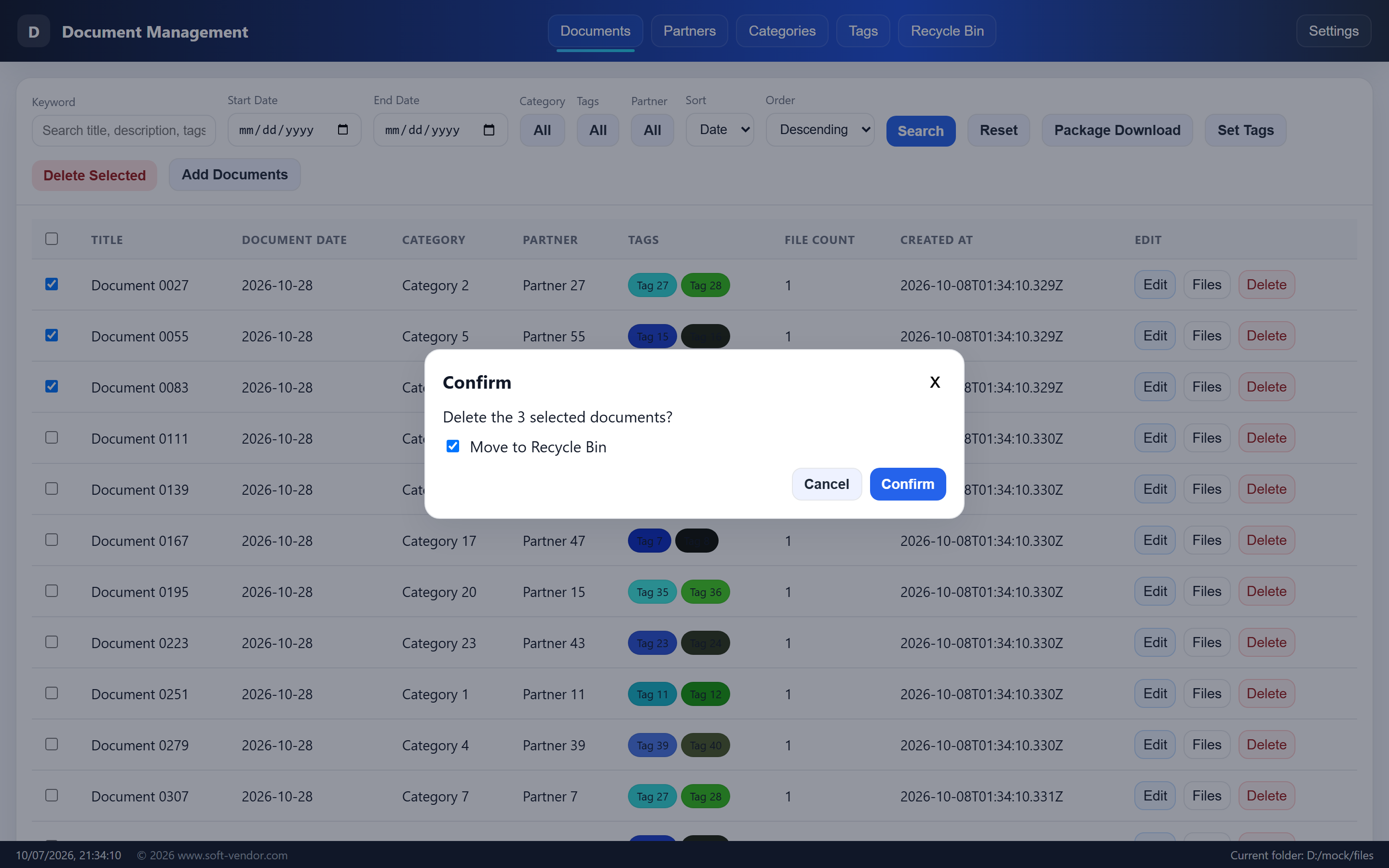This screenshot has width=1389, height=868.
Task: Click the www.soft-vendor.com footer text
Action: [x=232, y=855]
